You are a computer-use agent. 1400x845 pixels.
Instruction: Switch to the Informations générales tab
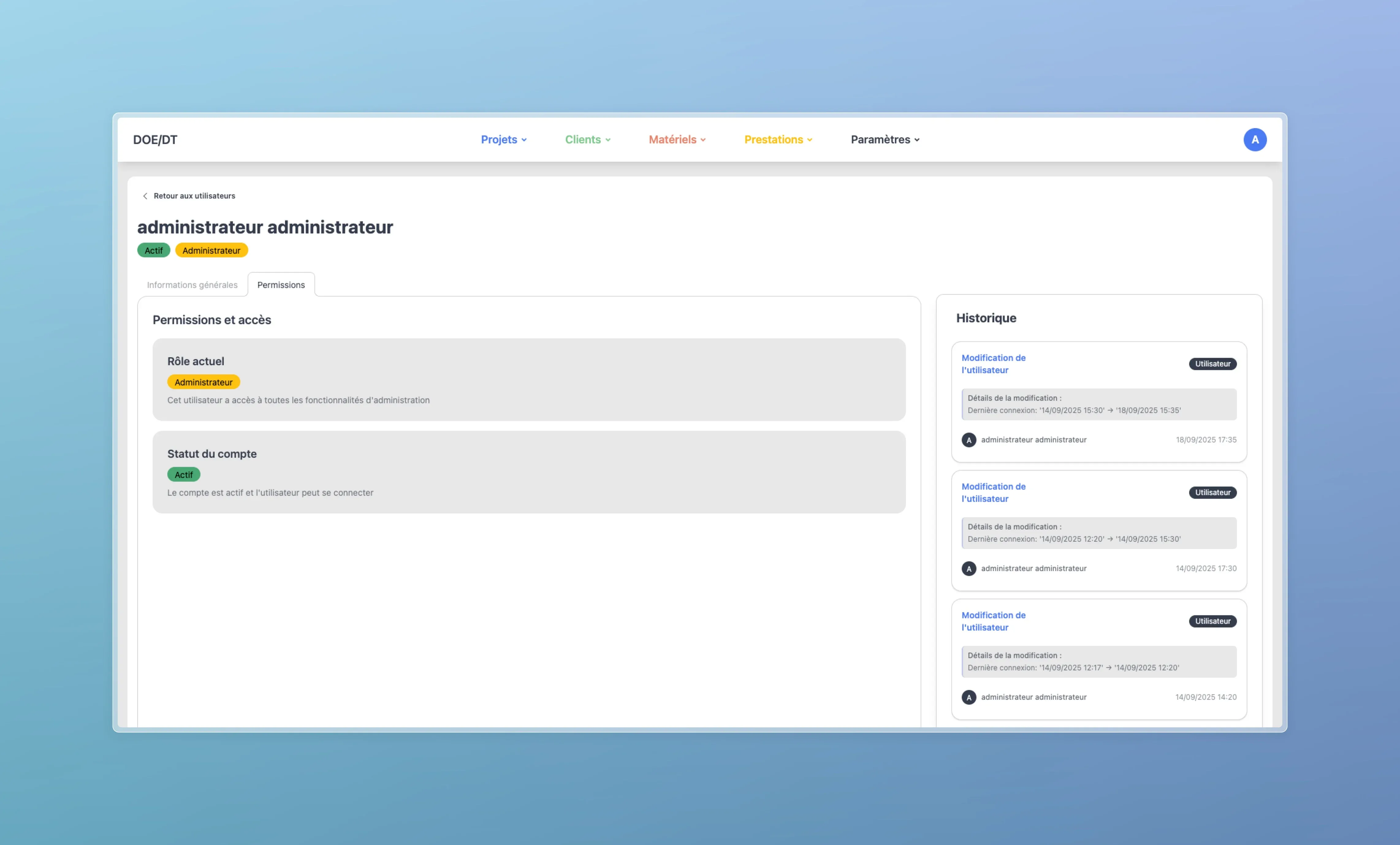click(192, 285)
